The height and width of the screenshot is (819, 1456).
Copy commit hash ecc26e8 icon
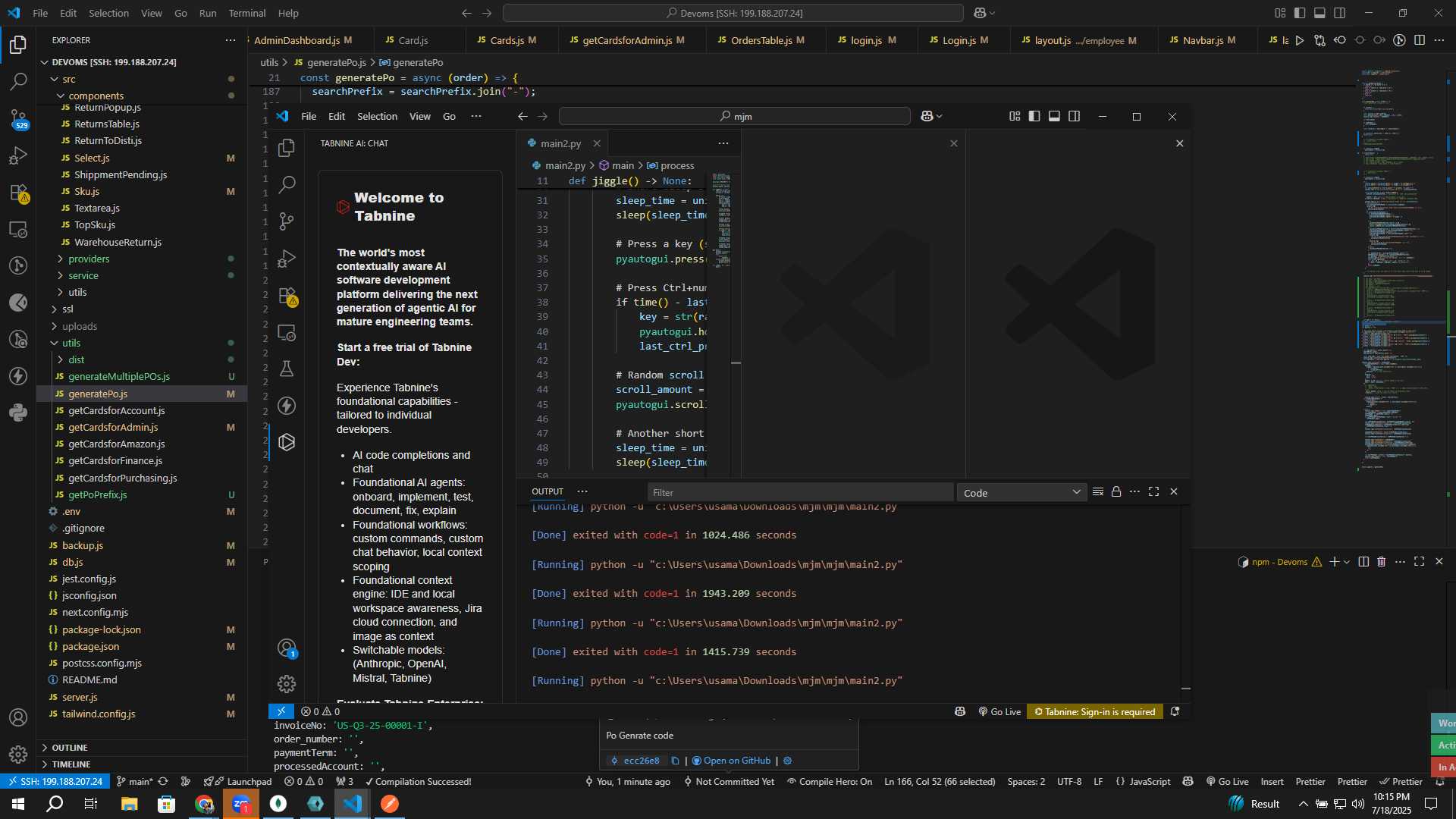675,761
